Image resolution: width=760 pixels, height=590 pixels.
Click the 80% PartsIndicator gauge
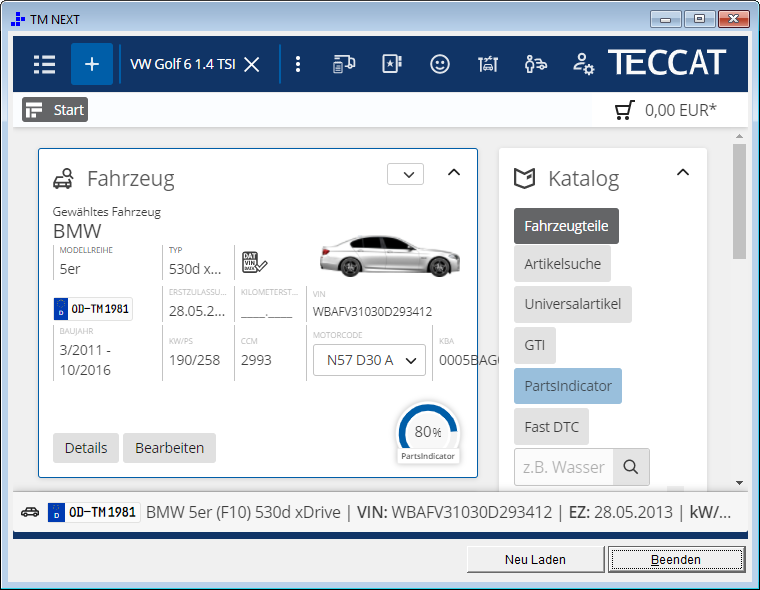(x=428, y=431)
